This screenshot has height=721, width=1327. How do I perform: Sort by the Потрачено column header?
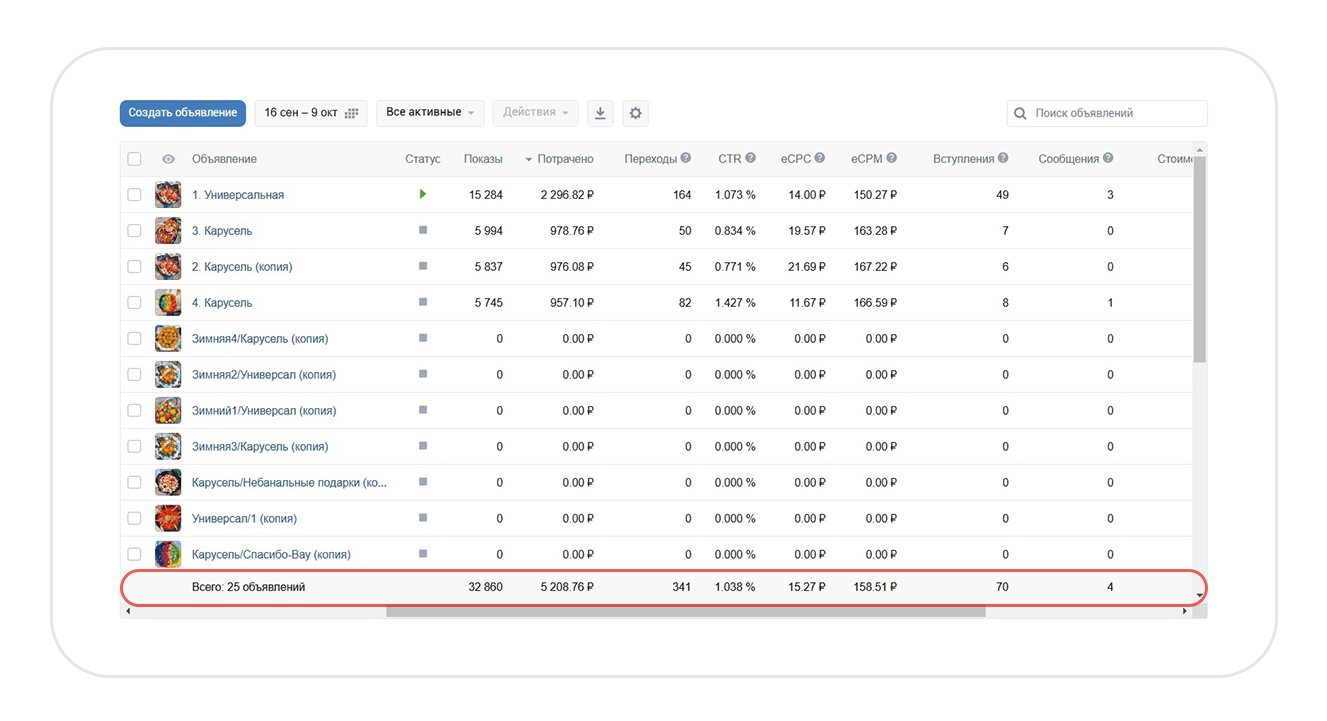tap(564, 159)
